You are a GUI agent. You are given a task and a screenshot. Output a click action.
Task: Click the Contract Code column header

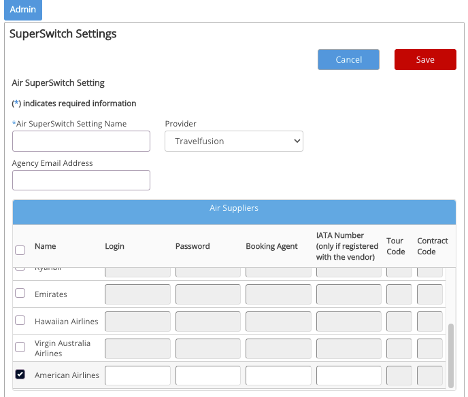click(432, 246)
